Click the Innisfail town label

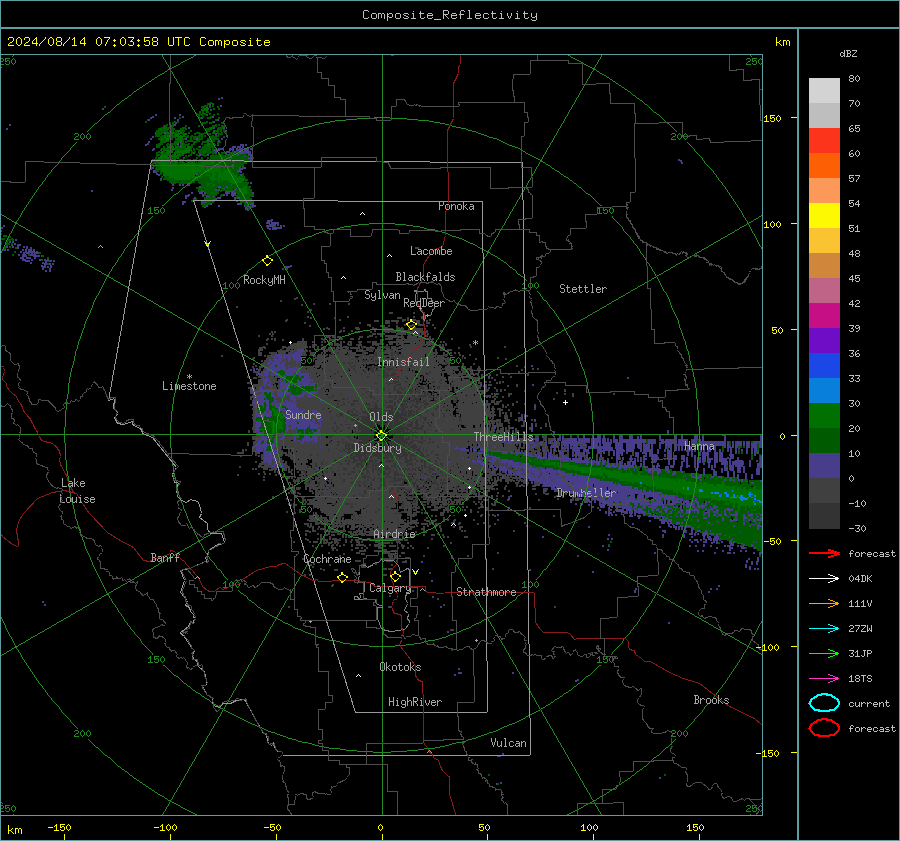pyautogui.click(x=403, y=362)
